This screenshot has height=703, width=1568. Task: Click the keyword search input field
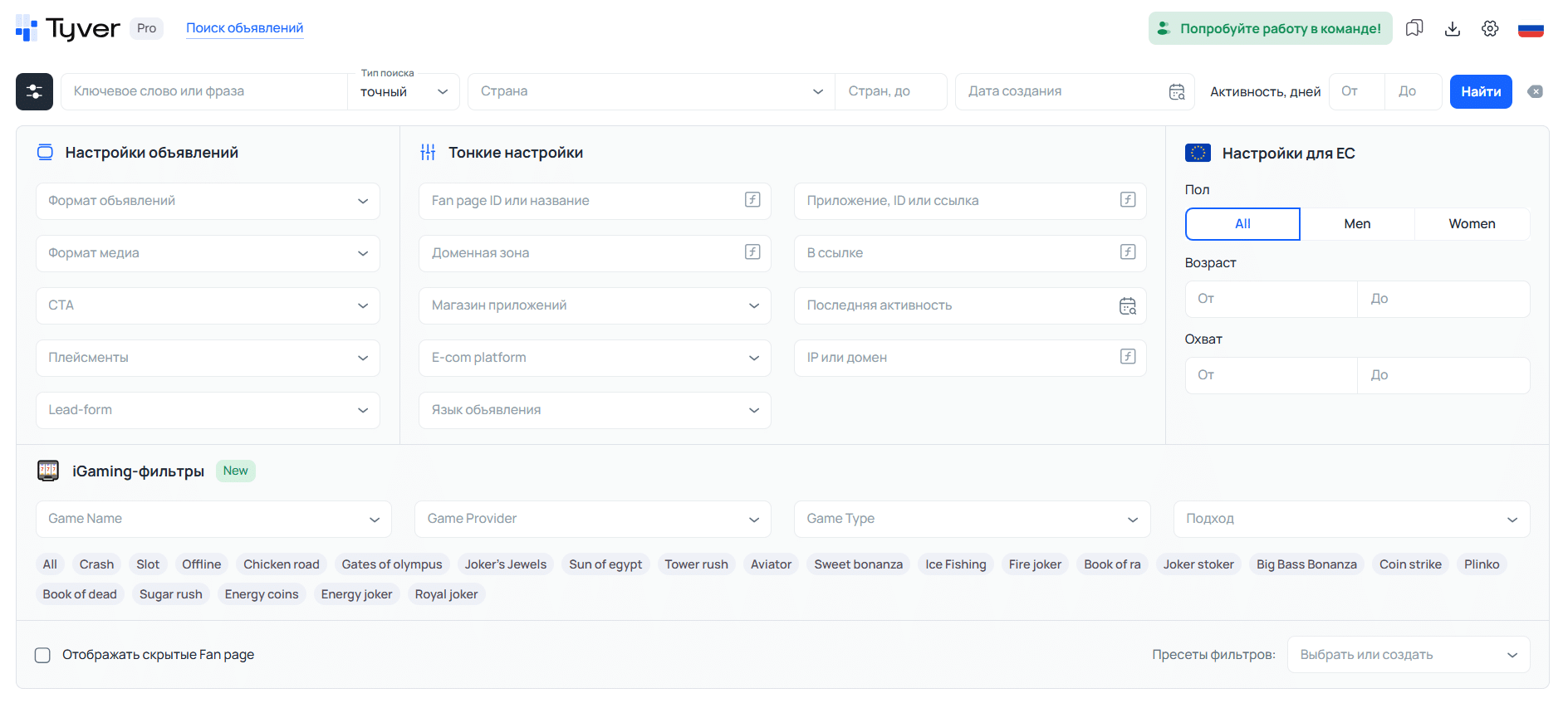[204, 91]
